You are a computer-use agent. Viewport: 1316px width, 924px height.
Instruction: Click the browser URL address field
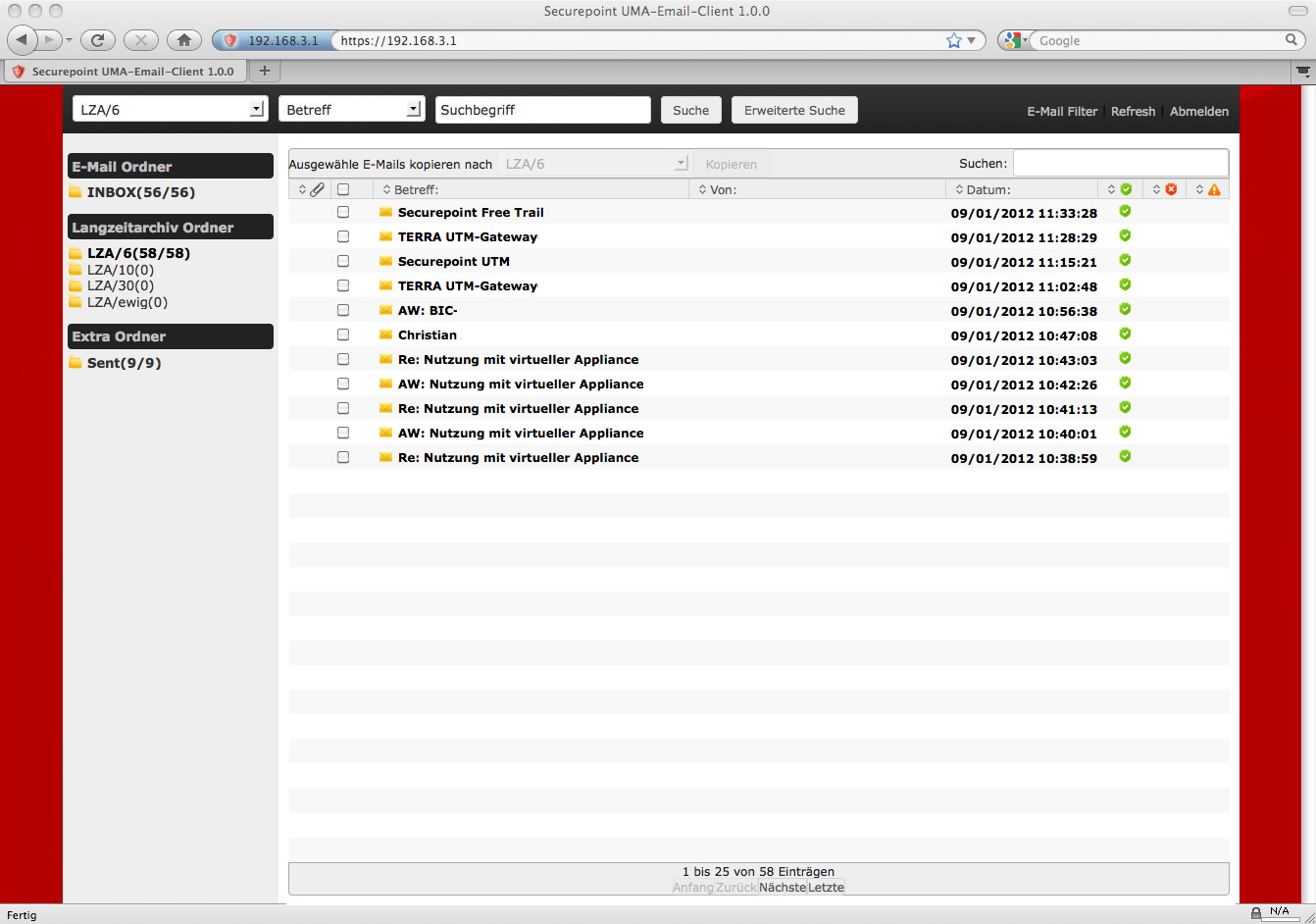tap(637, 40)
